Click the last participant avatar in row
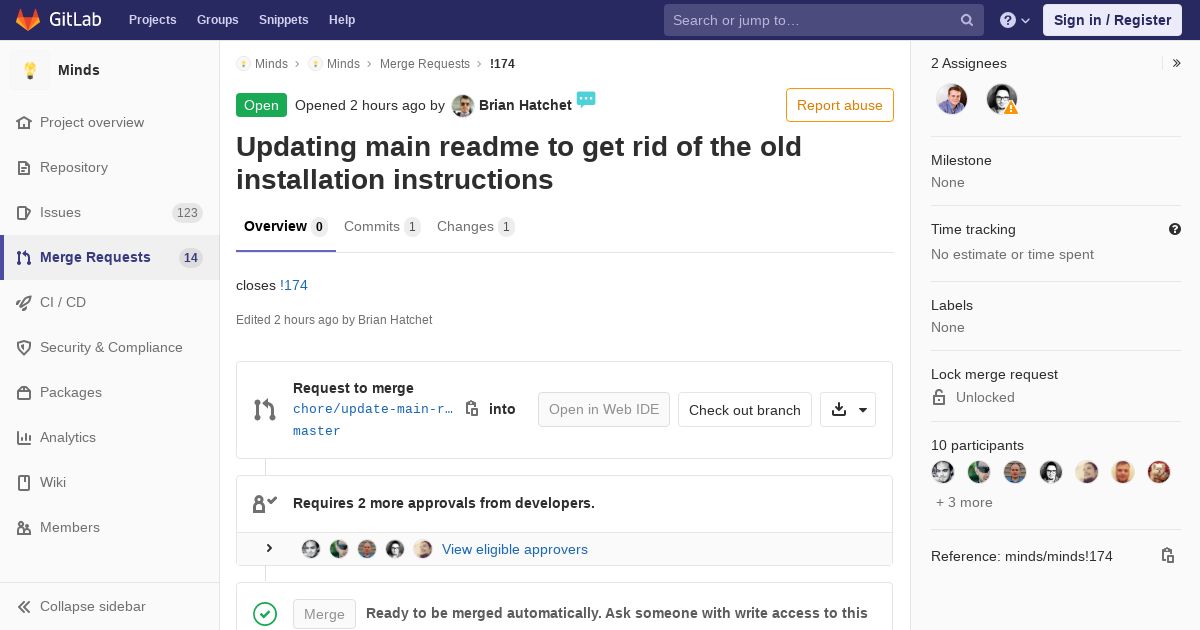The height and width of the screenshot is (630, 1200). click(1159, 472)
